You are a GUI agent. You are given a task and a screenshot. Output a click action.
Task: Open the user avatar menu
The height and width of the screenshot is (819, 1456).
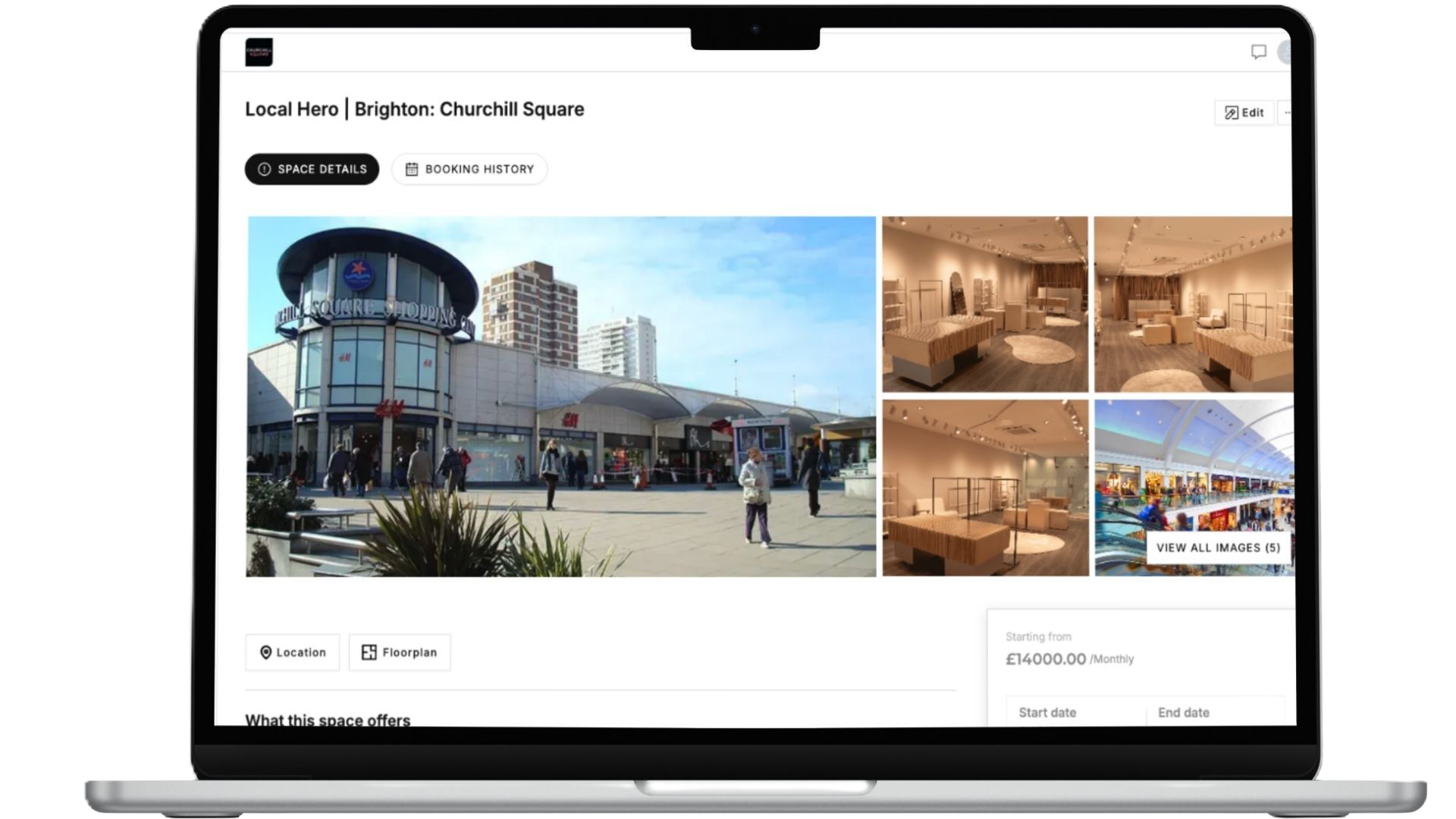click(x=1285, y=52)
